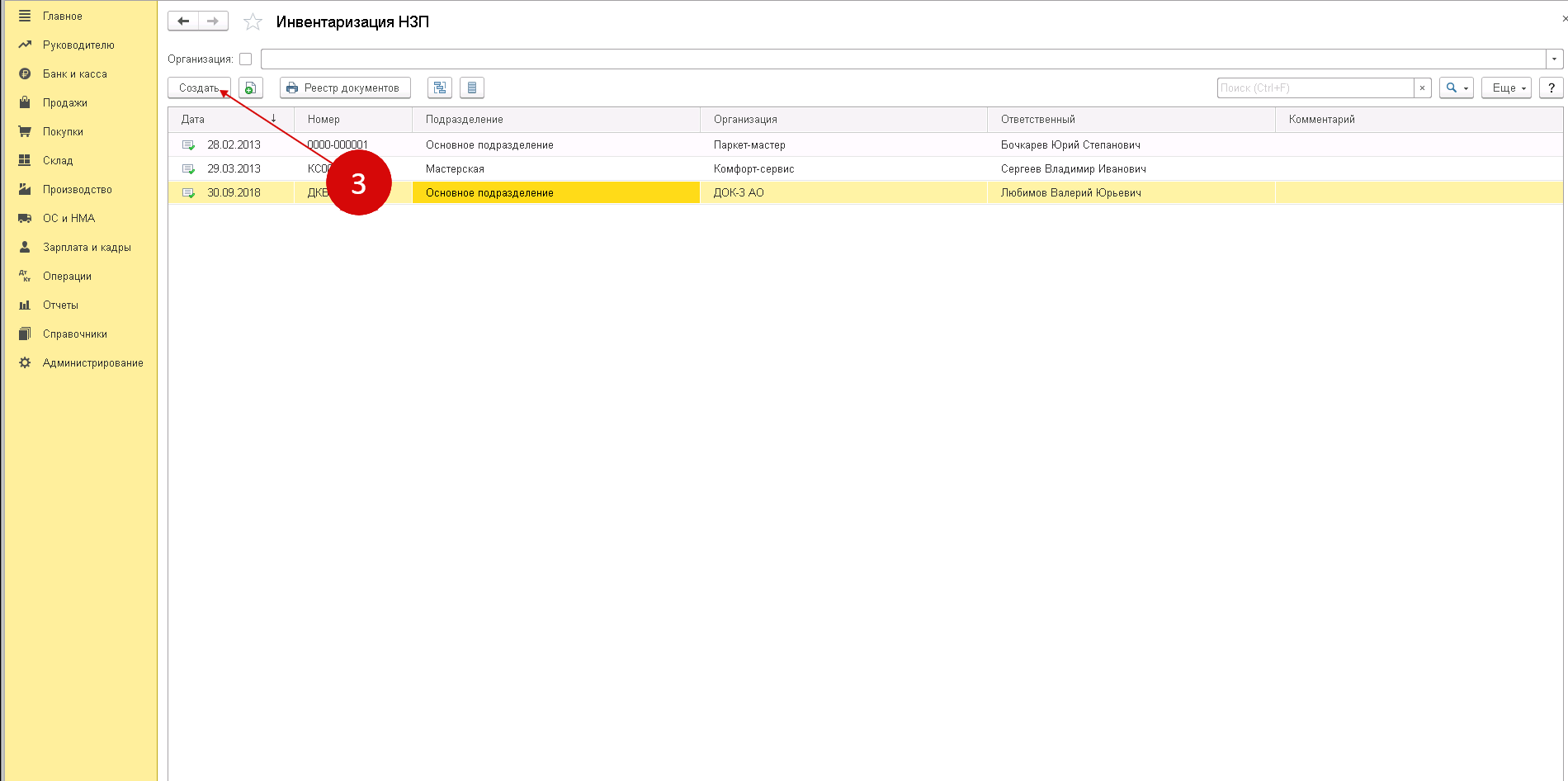Open the Администрирование section
Screen dimensions: 1568x781
click(92, 363)
